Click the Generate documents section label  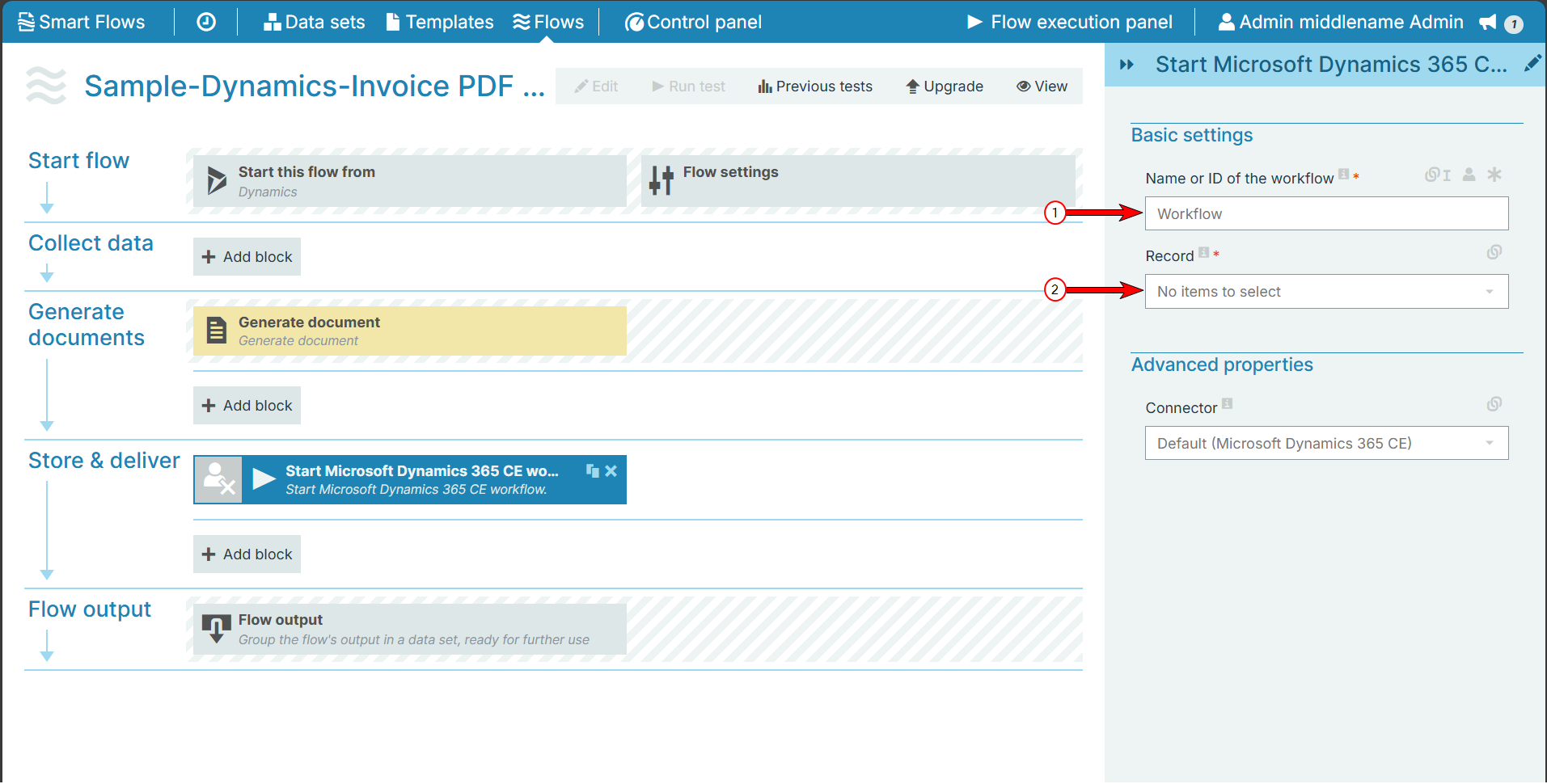[87, 324]
